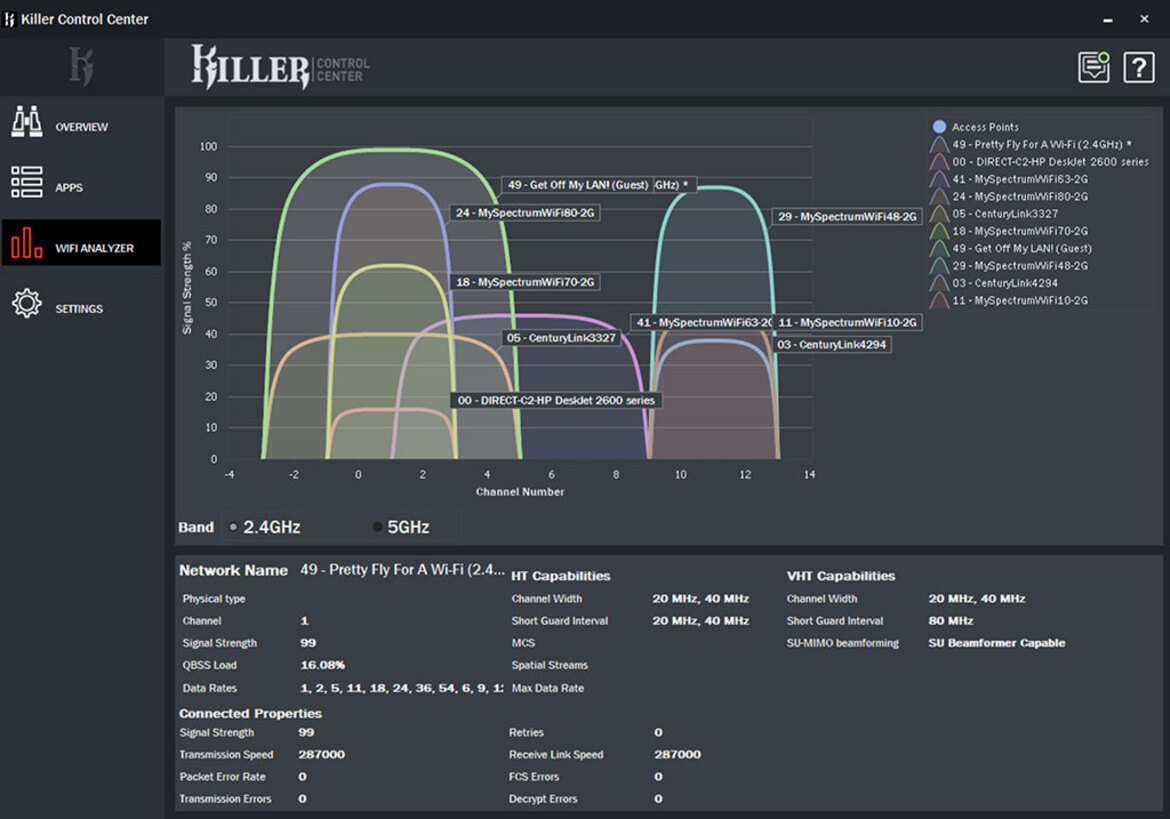Click the Killer K logo in sidebar

[x=81, y=66]
